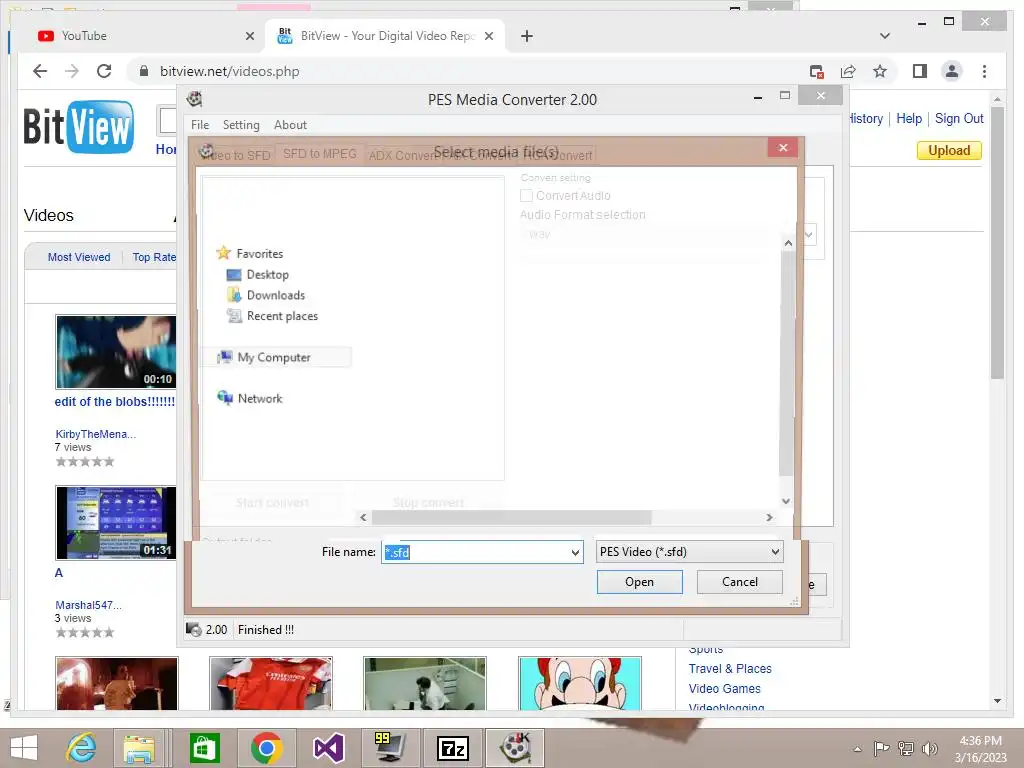Open the Help link on BitView
The height and width of the screenshot is (768, 1024).
tap(908, 118)
